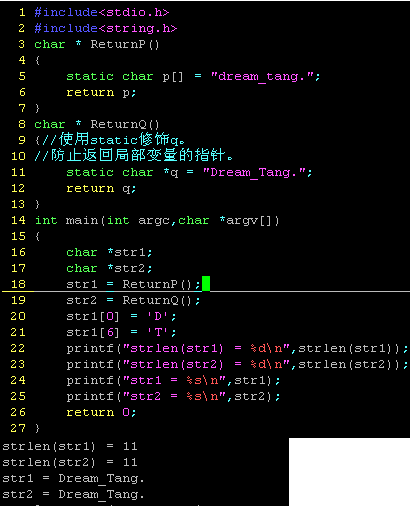This screenshot has width=410, height=506.
Task: Click the declaration 'char *str1;'
Action: 109,252
